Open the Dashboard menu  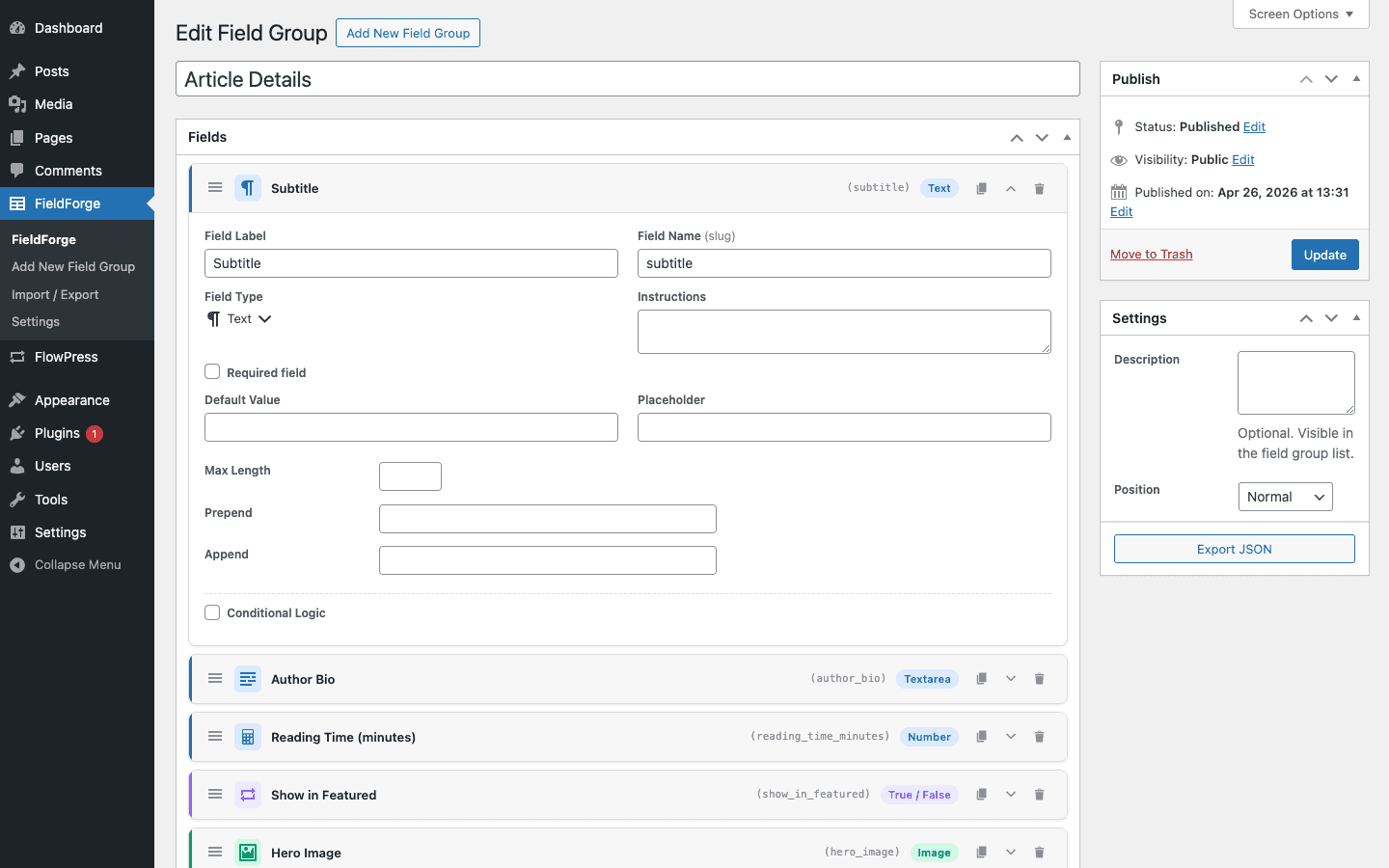click(x=77, y=28)
